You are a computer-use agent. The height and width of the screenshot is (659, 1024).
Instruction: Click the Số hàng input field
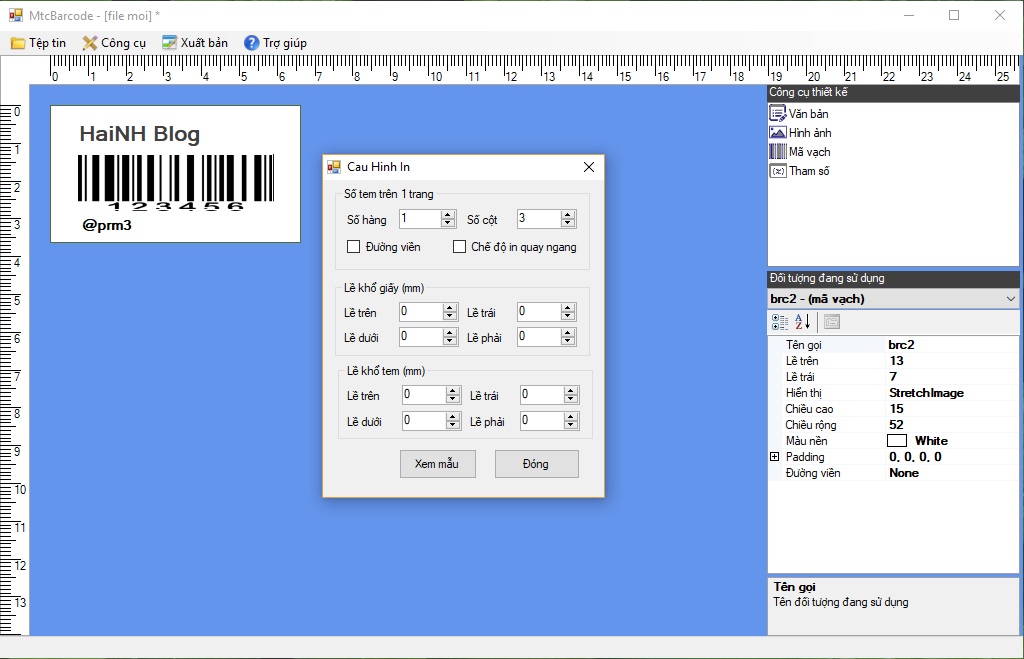(418, 219)
